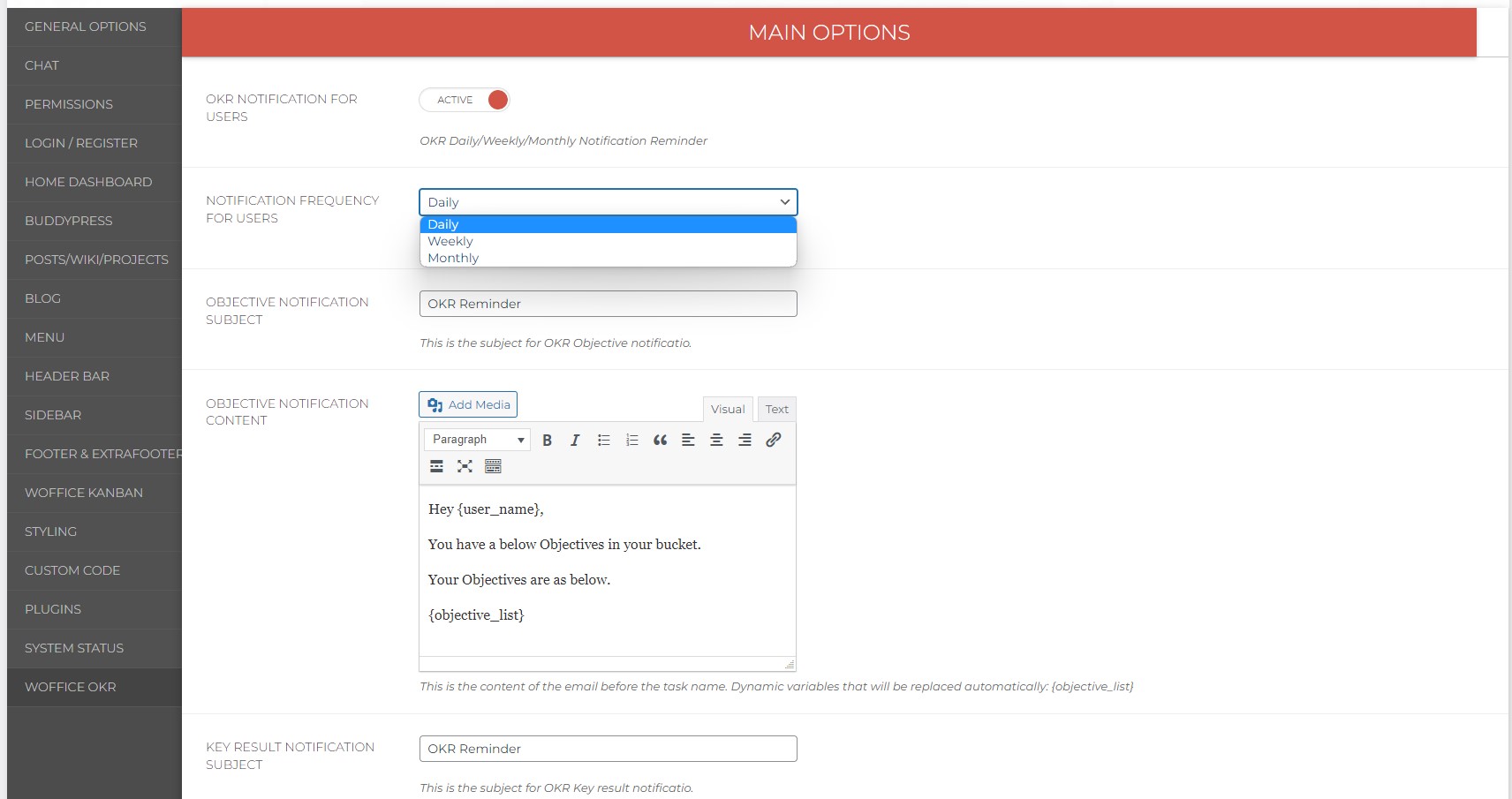The image size is (1512, 799).
Task: Apply bold formatting in the editor
Action: click(548, 440)
